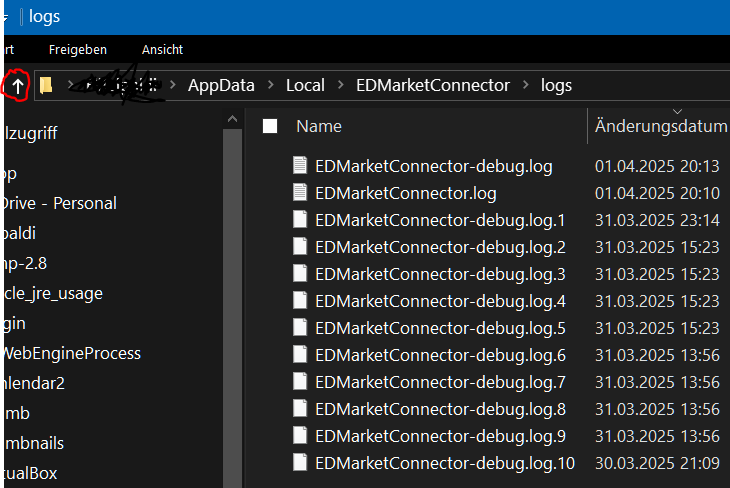Click file icon of EDMarketConnector-debug.log
This screenshot has width=730, height=488.
pyautogui.click(x=300, y=165)
